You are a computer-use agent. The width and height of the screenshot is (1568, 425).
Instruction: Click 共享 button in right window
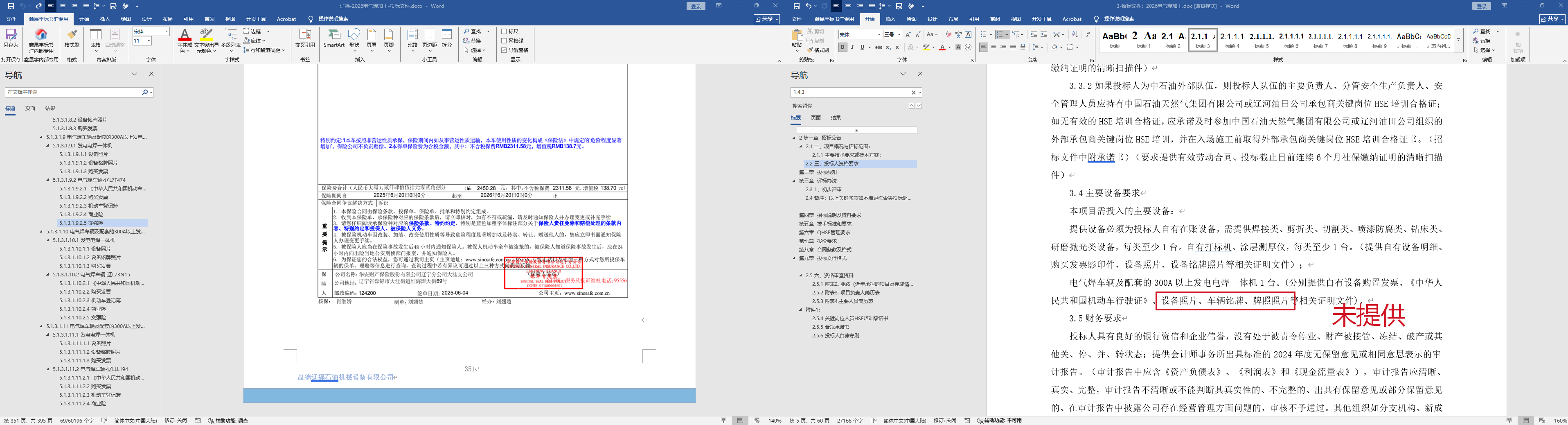pyautogui.click(x=1552, y=19)
